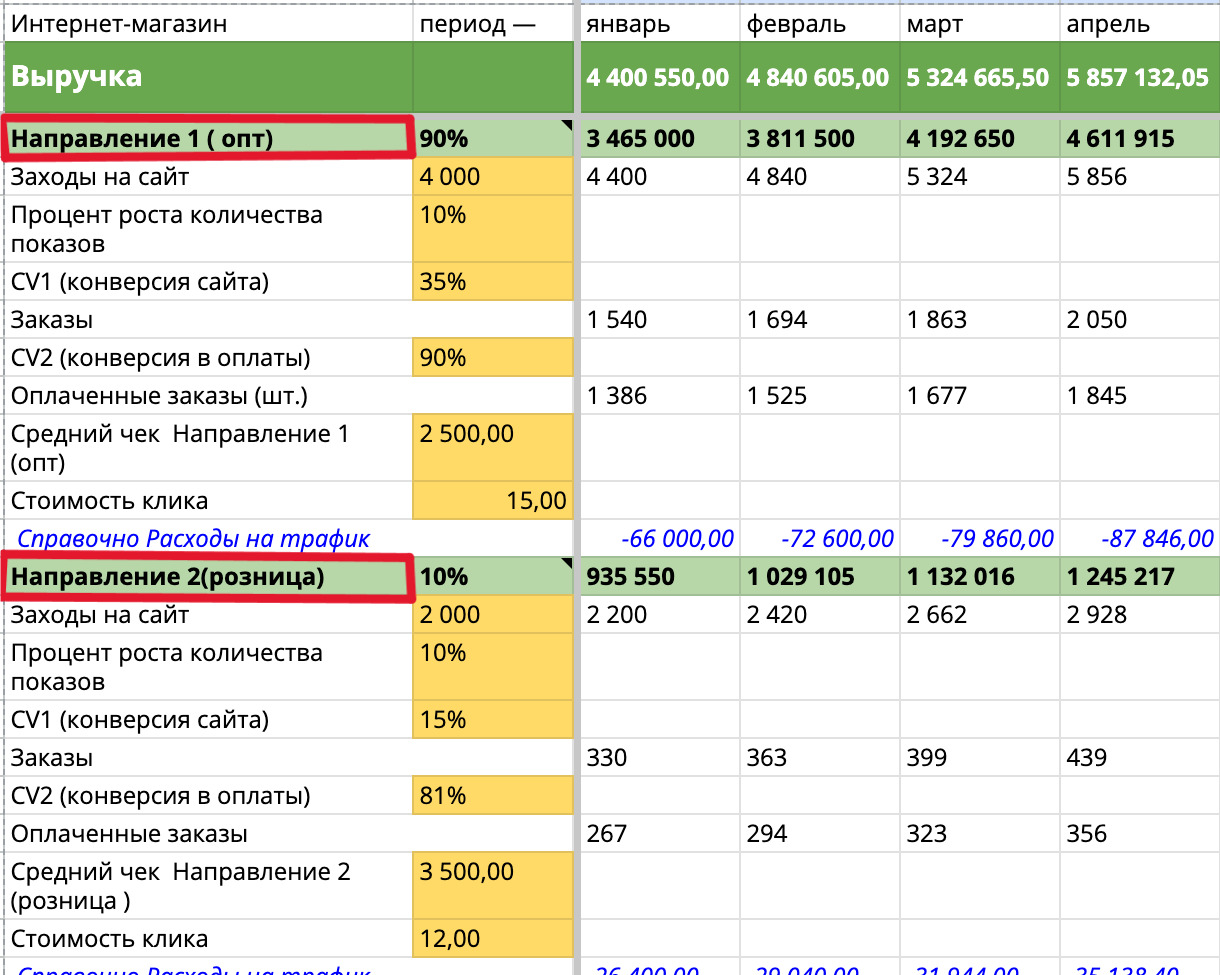Select the "Направление 1 ( опт)" label cell
This screenshot has height=975, width=1220.
208,138
